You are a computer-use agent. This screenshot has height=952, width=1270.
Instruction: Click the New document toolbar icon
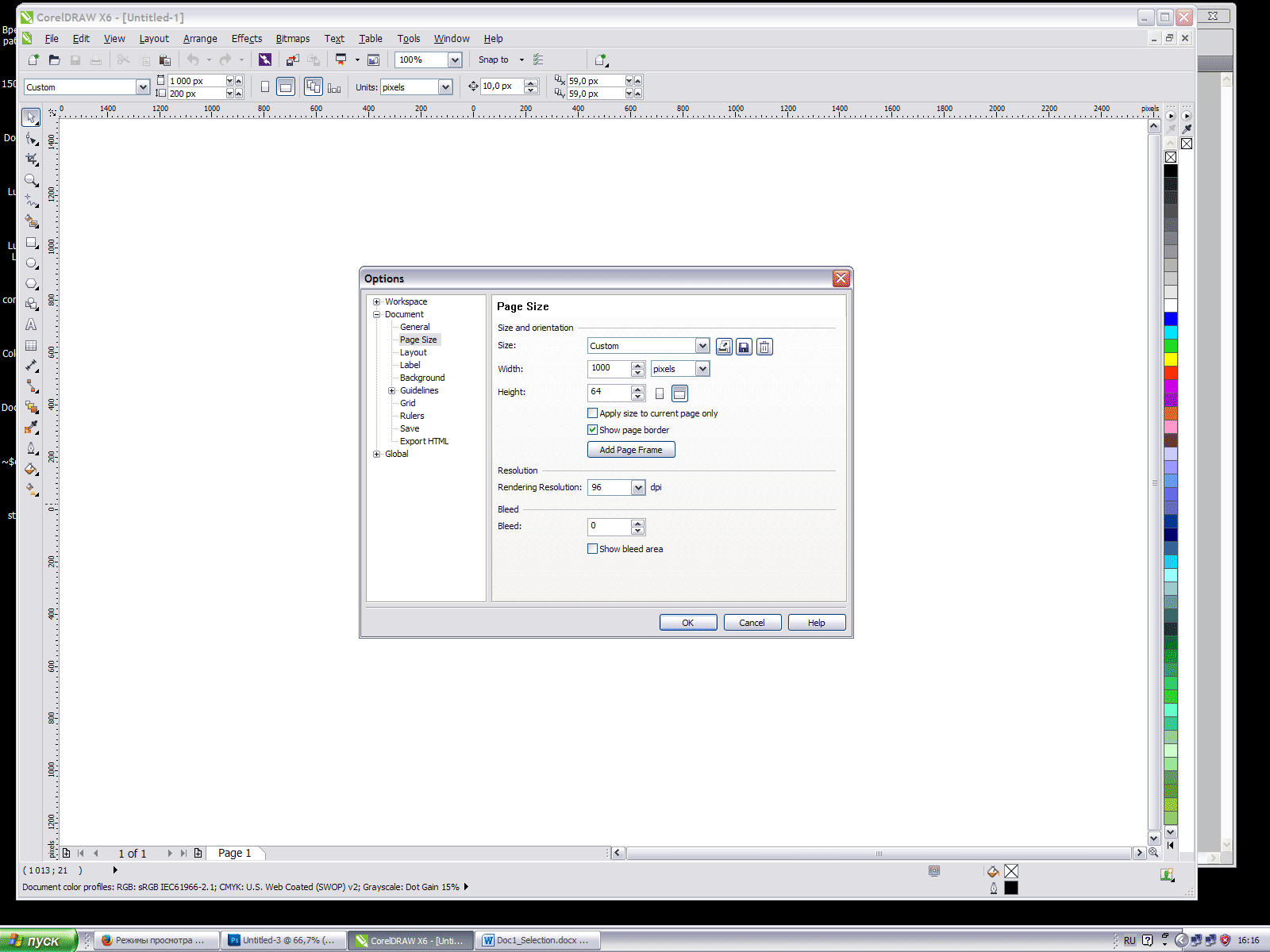tap(33, 59)
